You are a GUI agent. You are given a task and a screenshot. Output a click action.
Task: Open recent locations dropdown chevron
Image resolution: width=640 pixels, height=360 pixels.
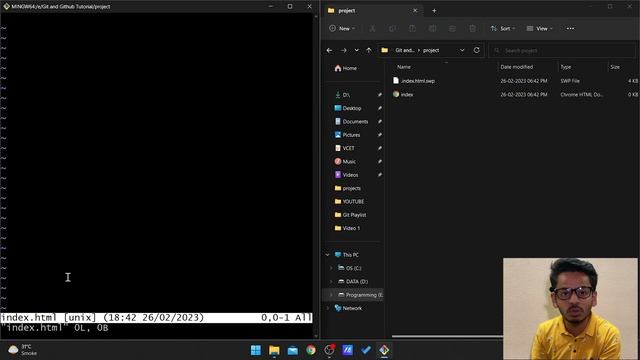356,50
